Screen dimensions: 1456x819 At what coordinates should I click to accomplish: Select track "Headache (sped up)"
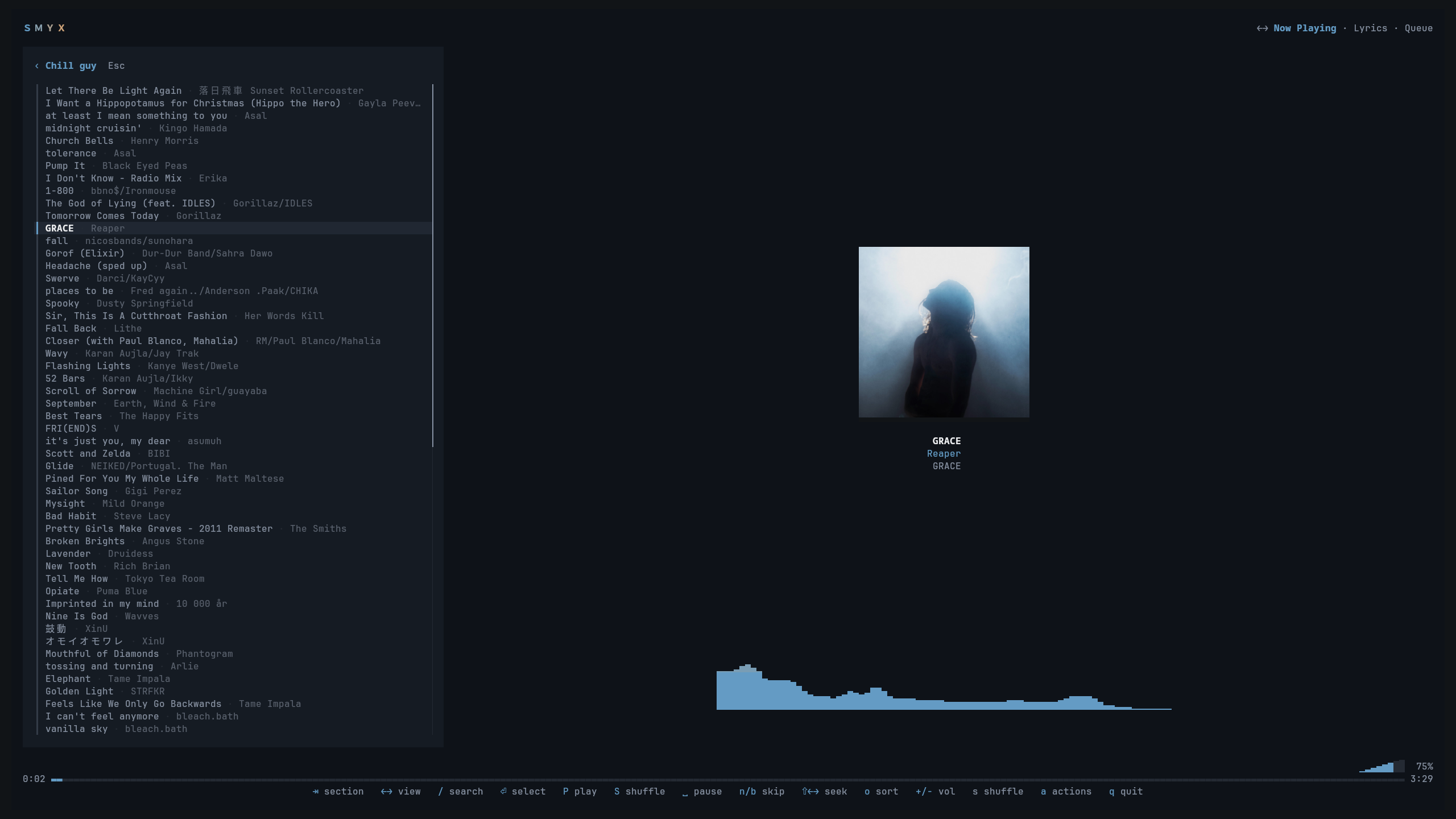pyautogui.click(x=234, y=266)
